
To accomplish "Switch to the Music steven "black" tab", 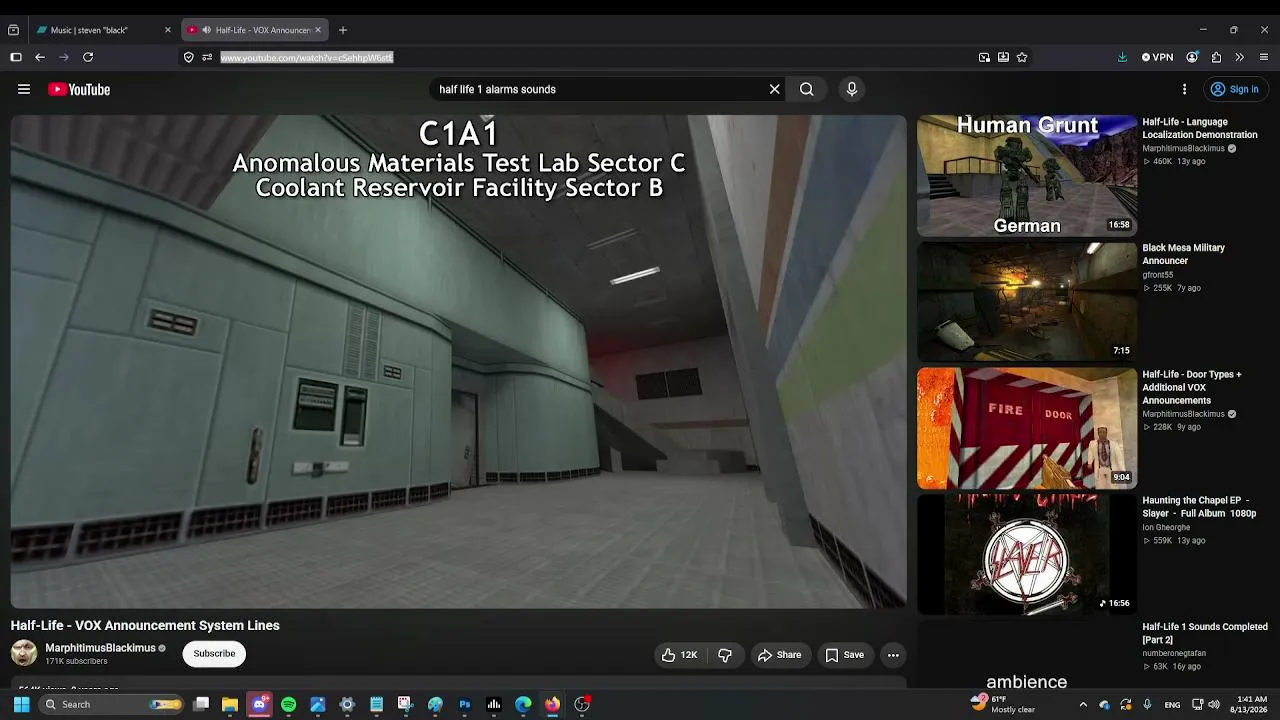I will click(x=103, y=30).
